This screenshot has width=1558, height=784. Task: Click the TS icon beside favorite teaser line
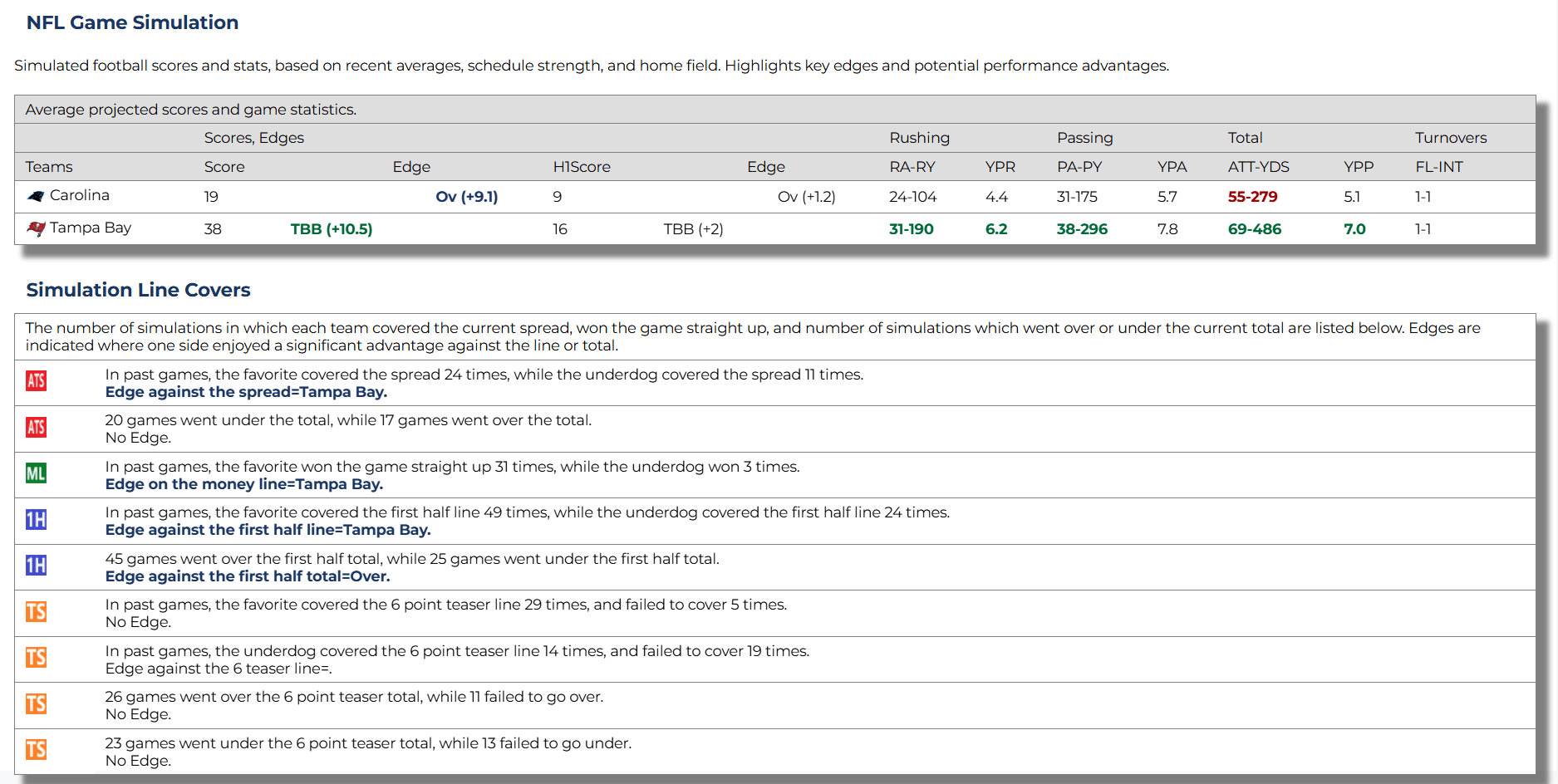[36, 612]
